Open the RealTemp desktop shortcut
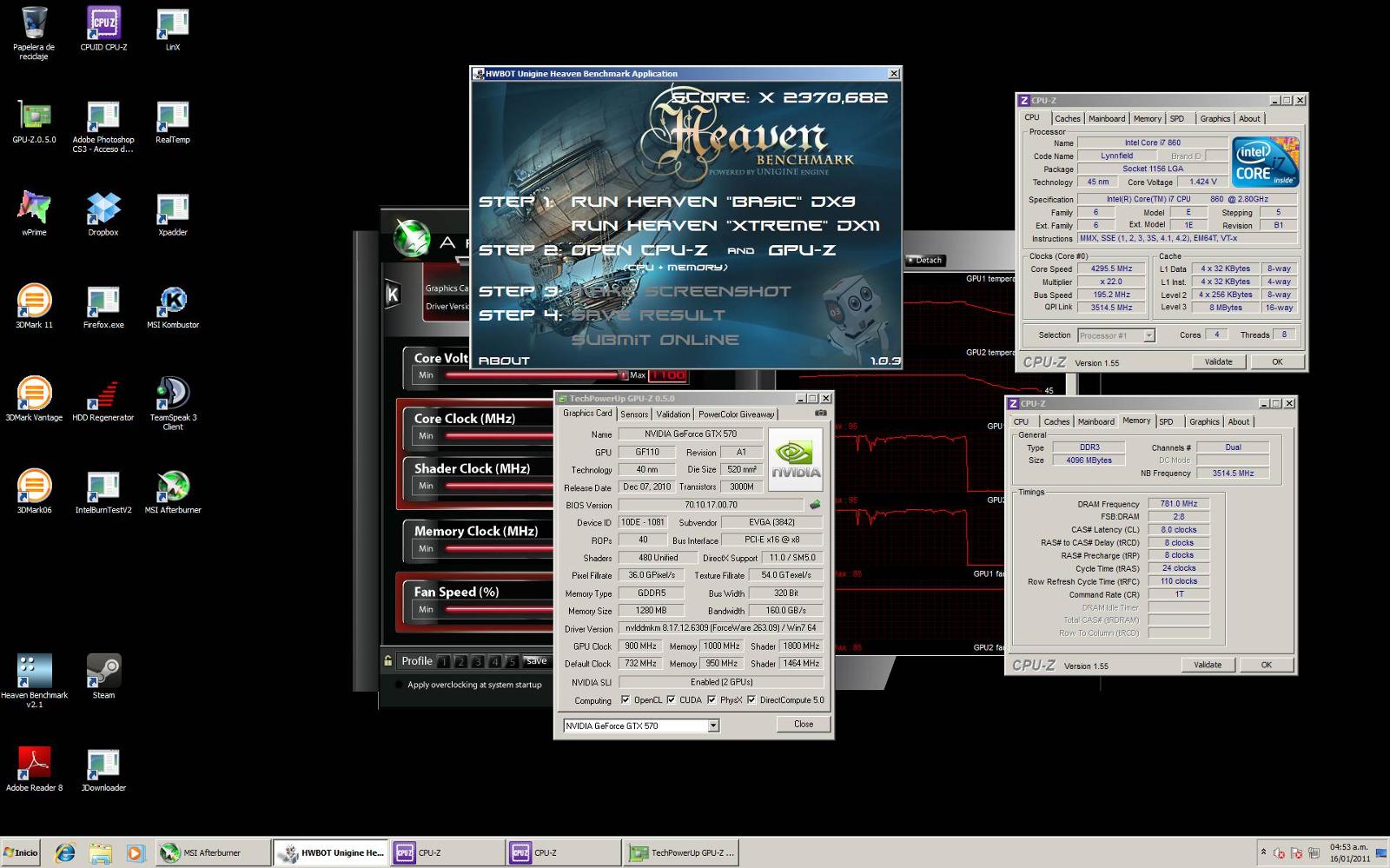Image resolution: width=1390 pixels, height=868 pixels. tap(173, 120)
